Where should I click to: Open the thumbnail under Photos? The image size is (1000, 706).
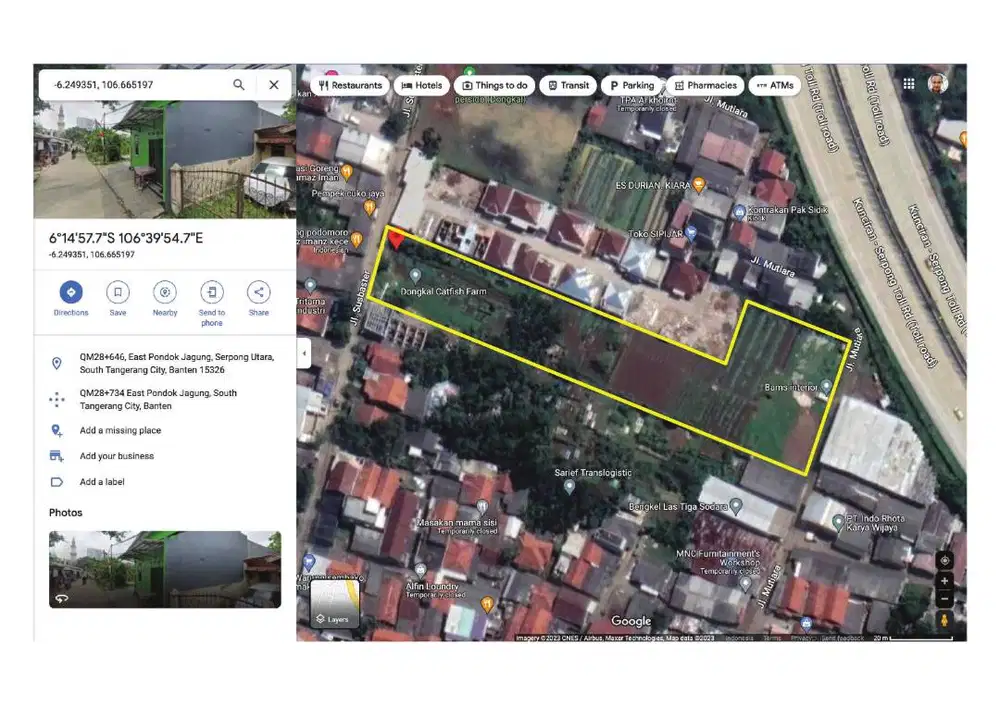point(165,570)
